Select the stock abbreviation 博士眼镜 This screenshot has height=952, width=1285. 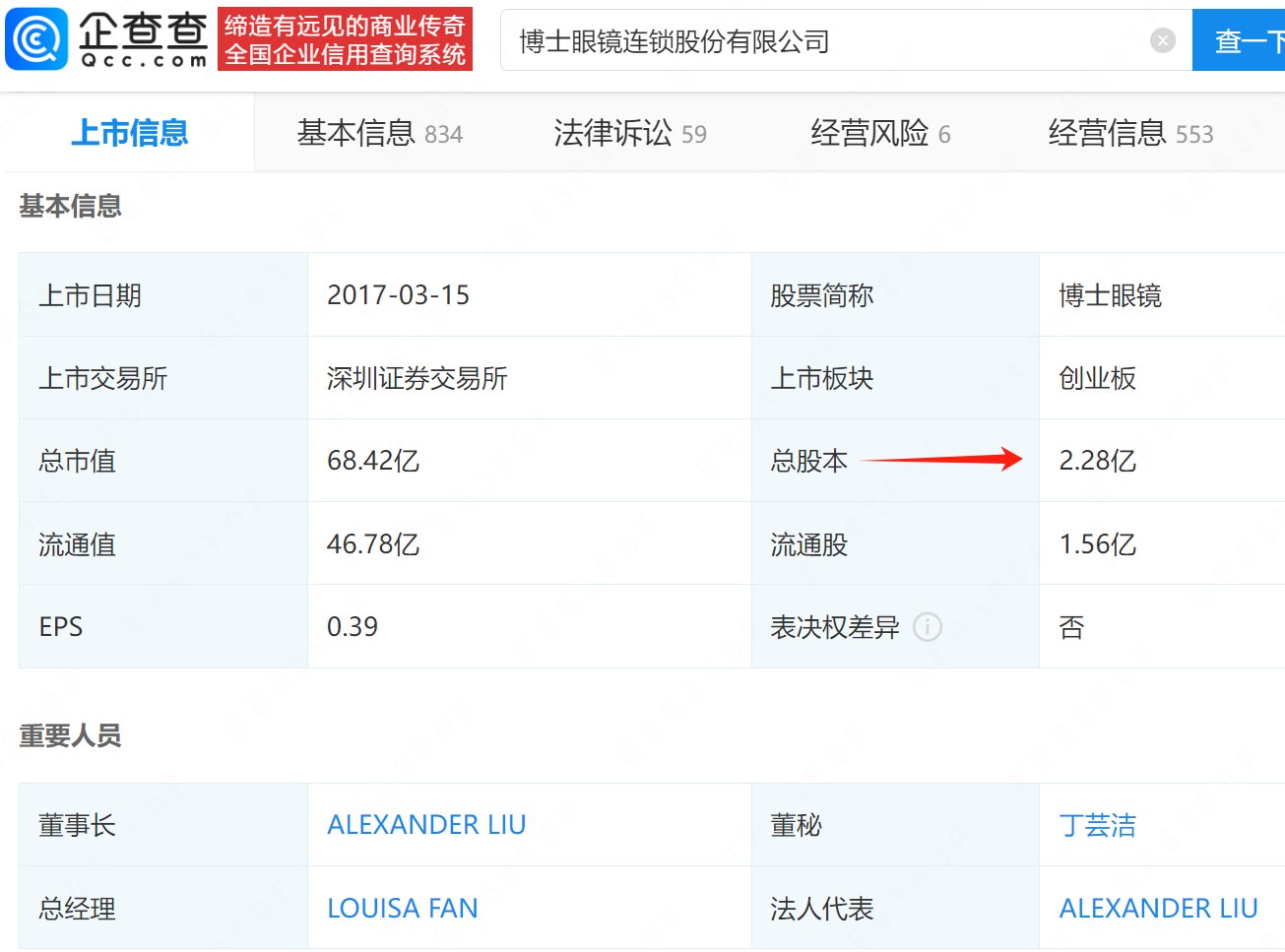pos(1111,295)
